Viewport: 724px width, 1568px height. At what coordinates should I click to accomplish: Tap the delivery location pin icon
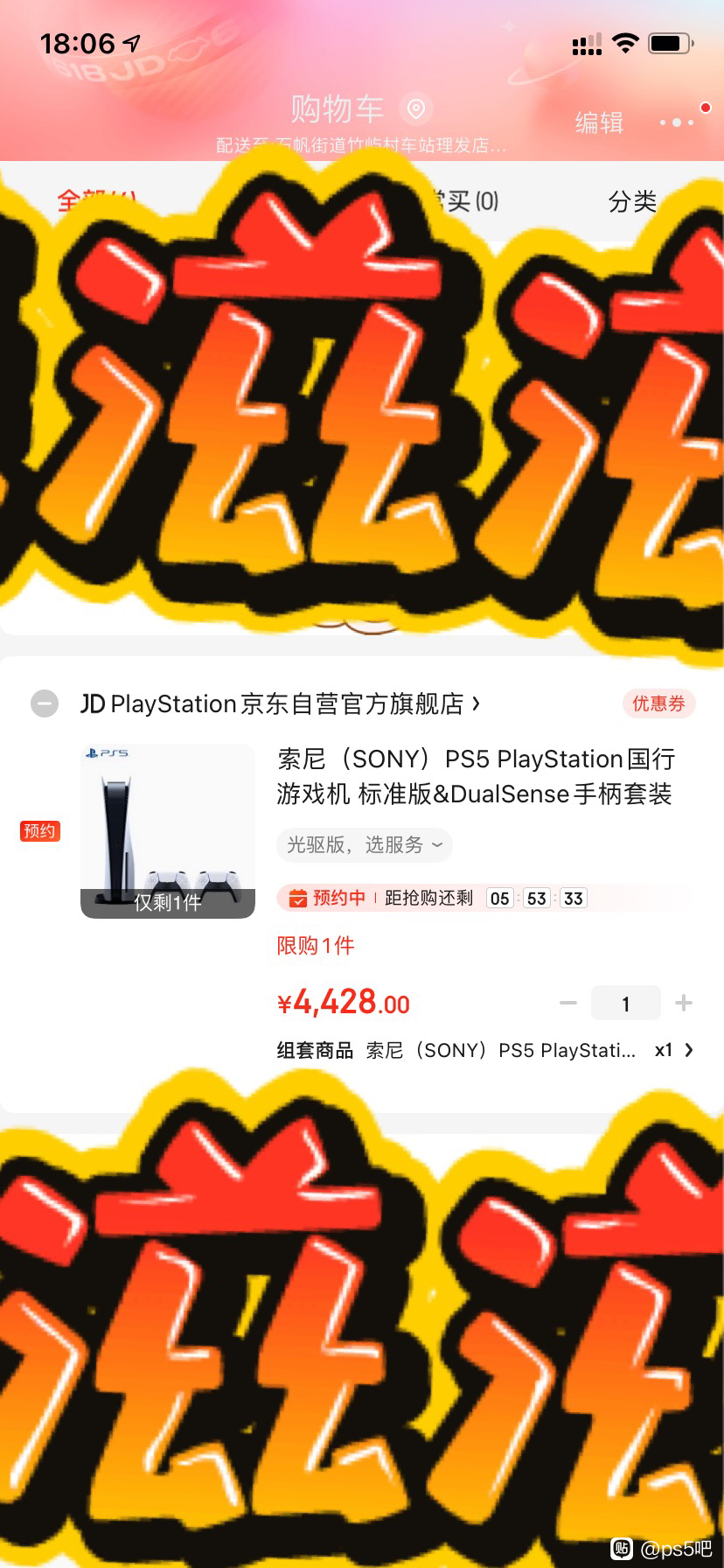416,109
